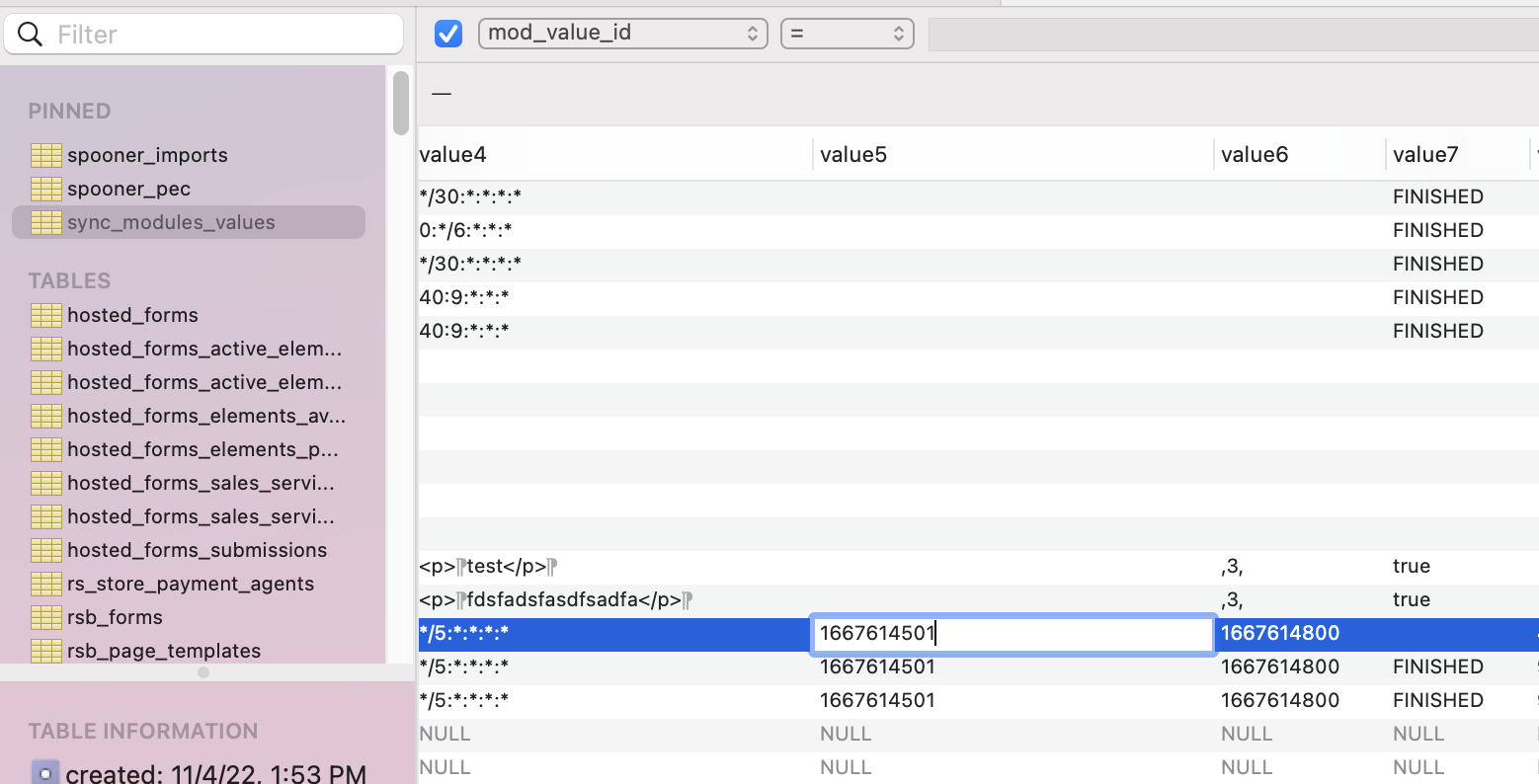Click the rs_store_payment_agents table icon
Image resolution: width=1539 pixels, height=784 pixels.
(45, 584)
